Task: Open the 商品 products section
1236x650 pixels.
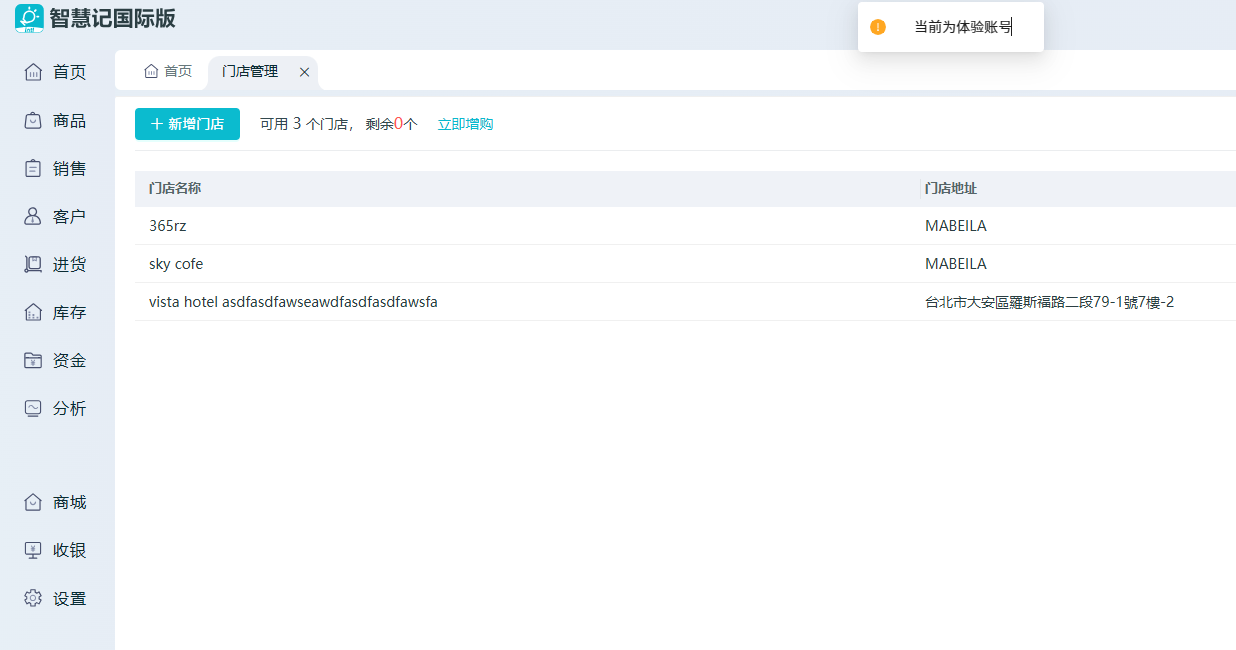Action: 56,121
